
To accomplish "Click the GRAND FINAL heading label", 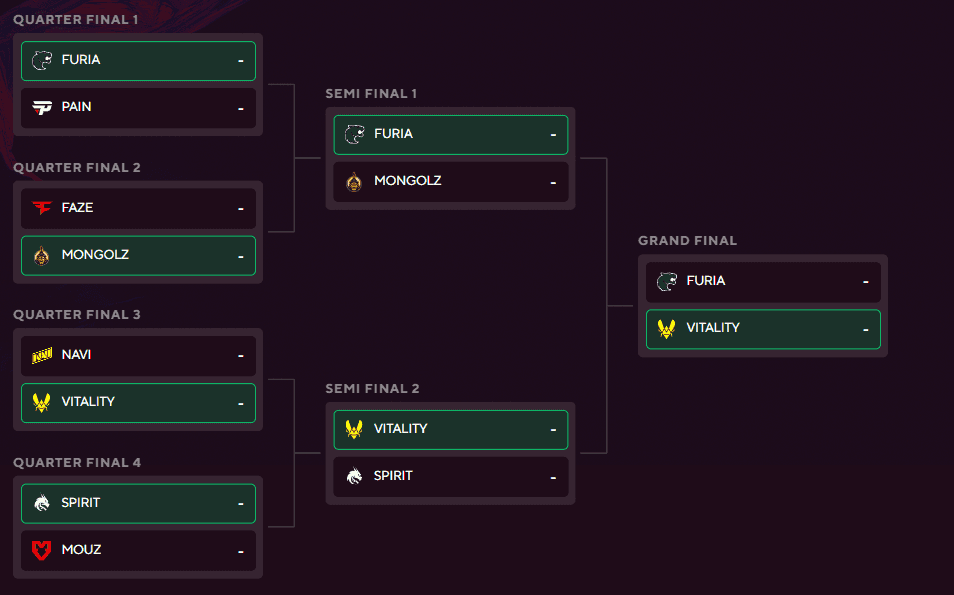I will [687, 240].
